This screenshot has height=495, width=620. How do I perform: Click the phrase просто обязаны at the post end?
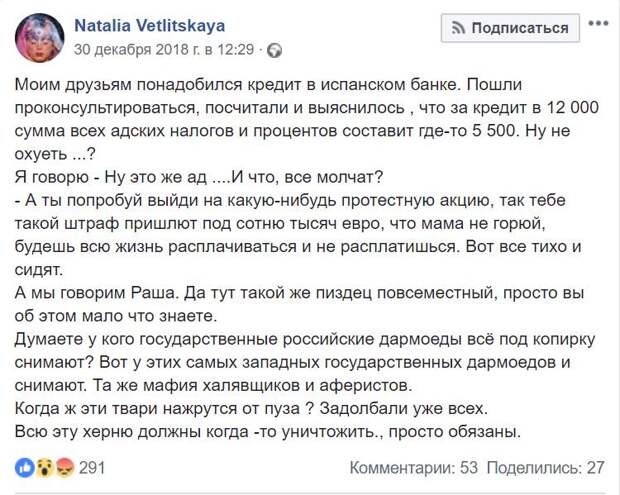455,432
